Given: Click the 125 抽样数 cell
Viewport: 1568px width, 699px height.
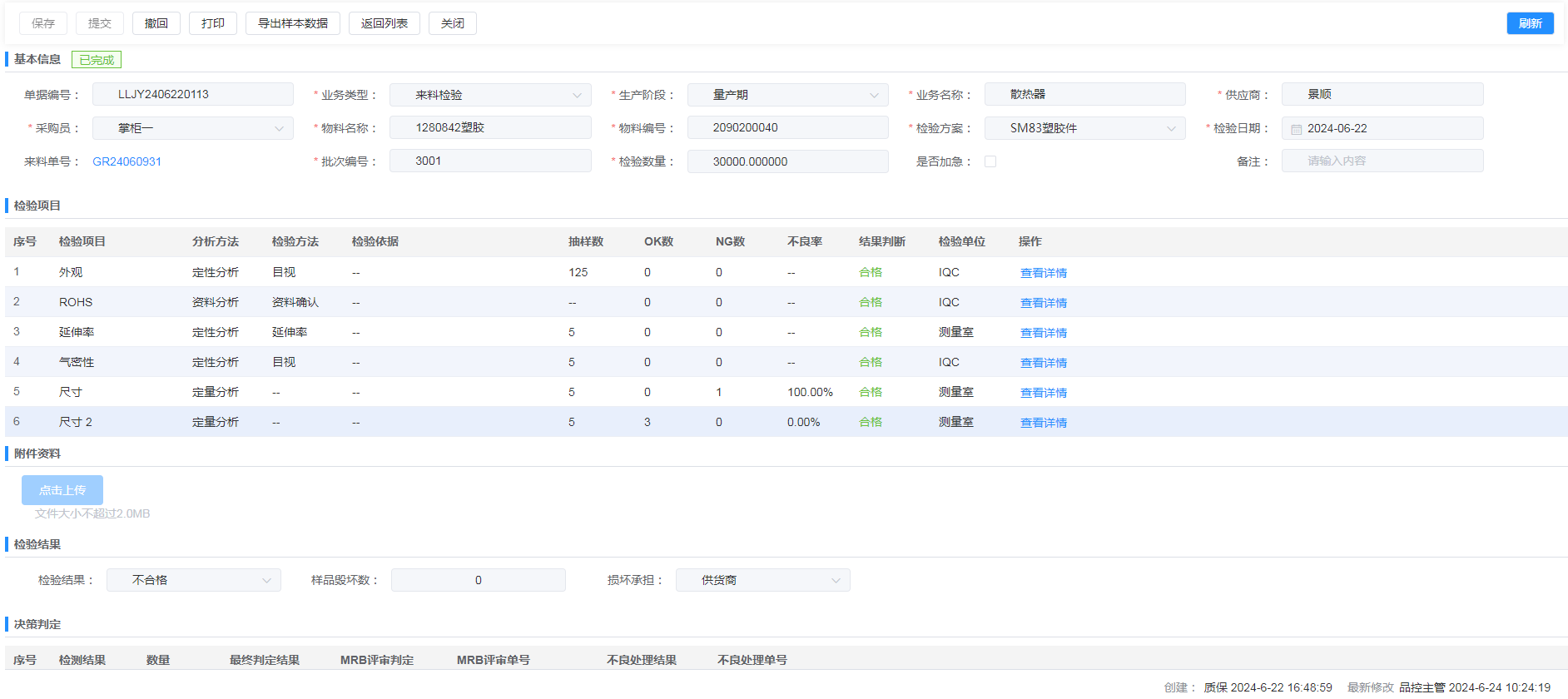Looking at the screenshot, I should (x=578, y=272).
